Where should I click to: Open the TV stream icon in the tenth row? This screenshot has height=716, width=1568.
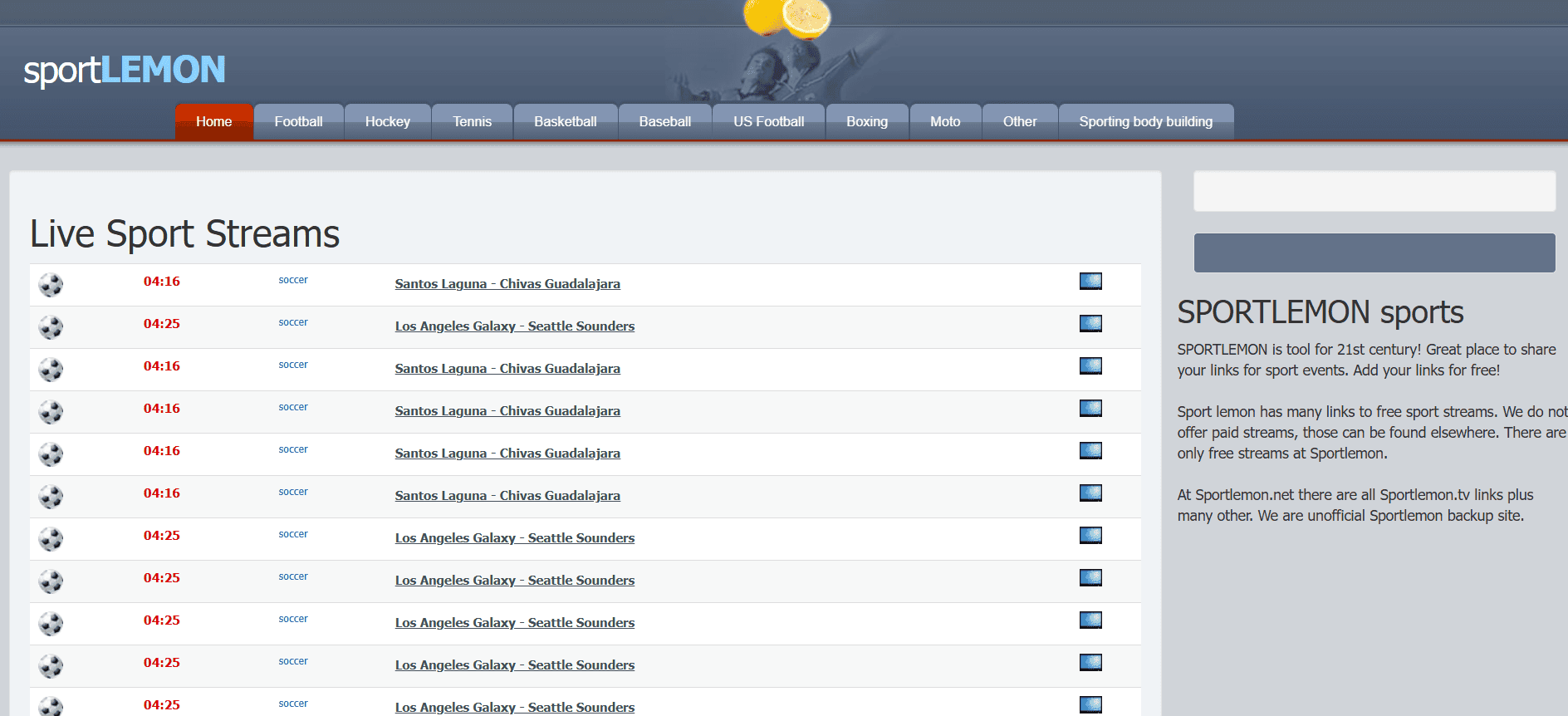tap(1090, 663)
